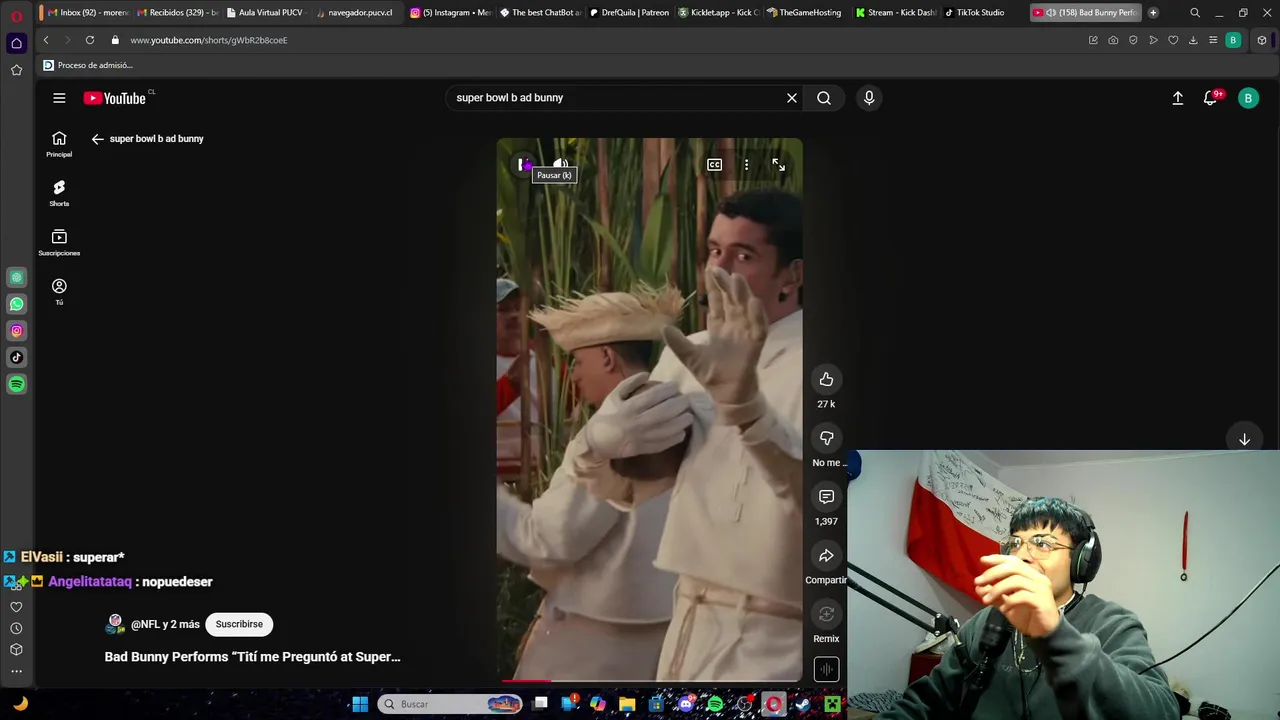Open the Tú profile section
Image resolution: width=1280 pixels, height=720 pixels.
[x=59, y=292]
